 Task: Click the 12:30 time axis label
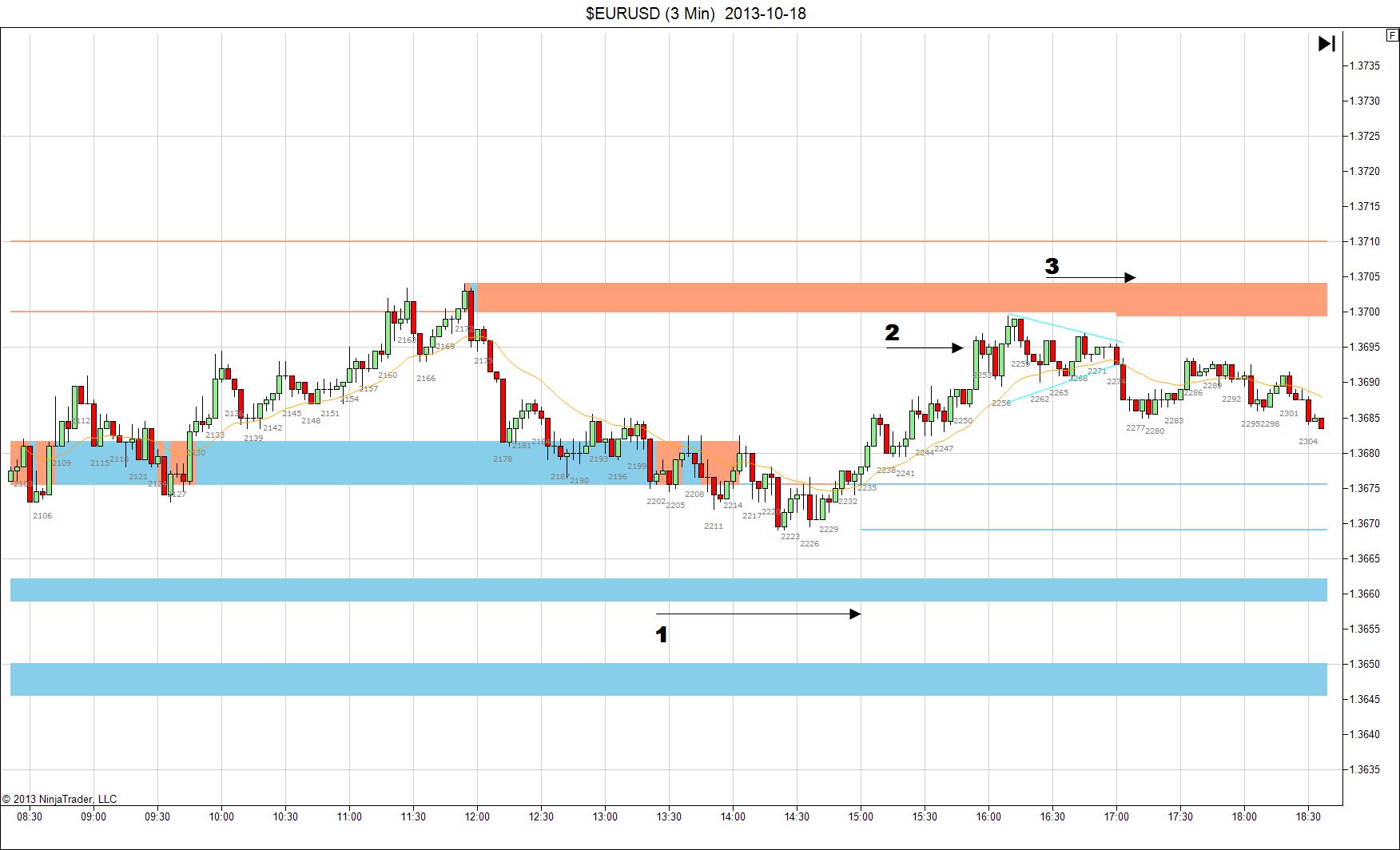(x=541, y=816)
